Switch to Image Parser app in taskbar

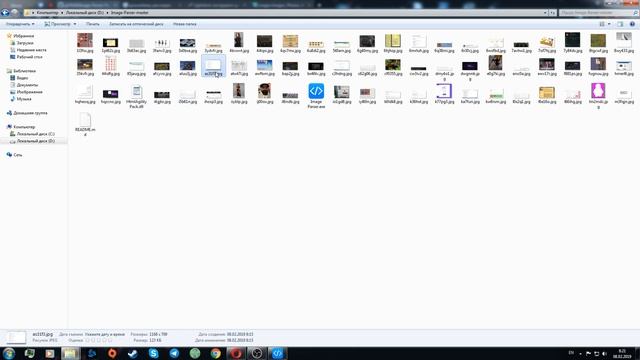click(278, 353)
